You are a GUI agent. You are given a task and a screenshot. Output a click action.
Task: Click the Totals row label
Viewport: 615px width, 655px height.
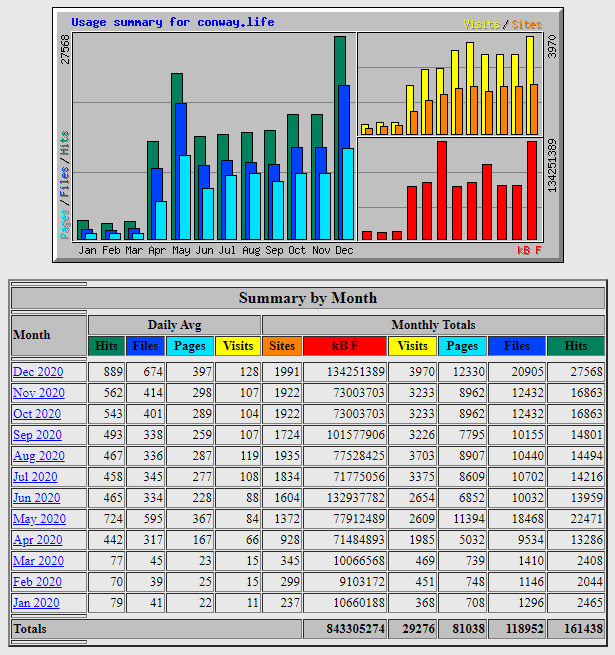pyautogui.click(x=30, y=629)
